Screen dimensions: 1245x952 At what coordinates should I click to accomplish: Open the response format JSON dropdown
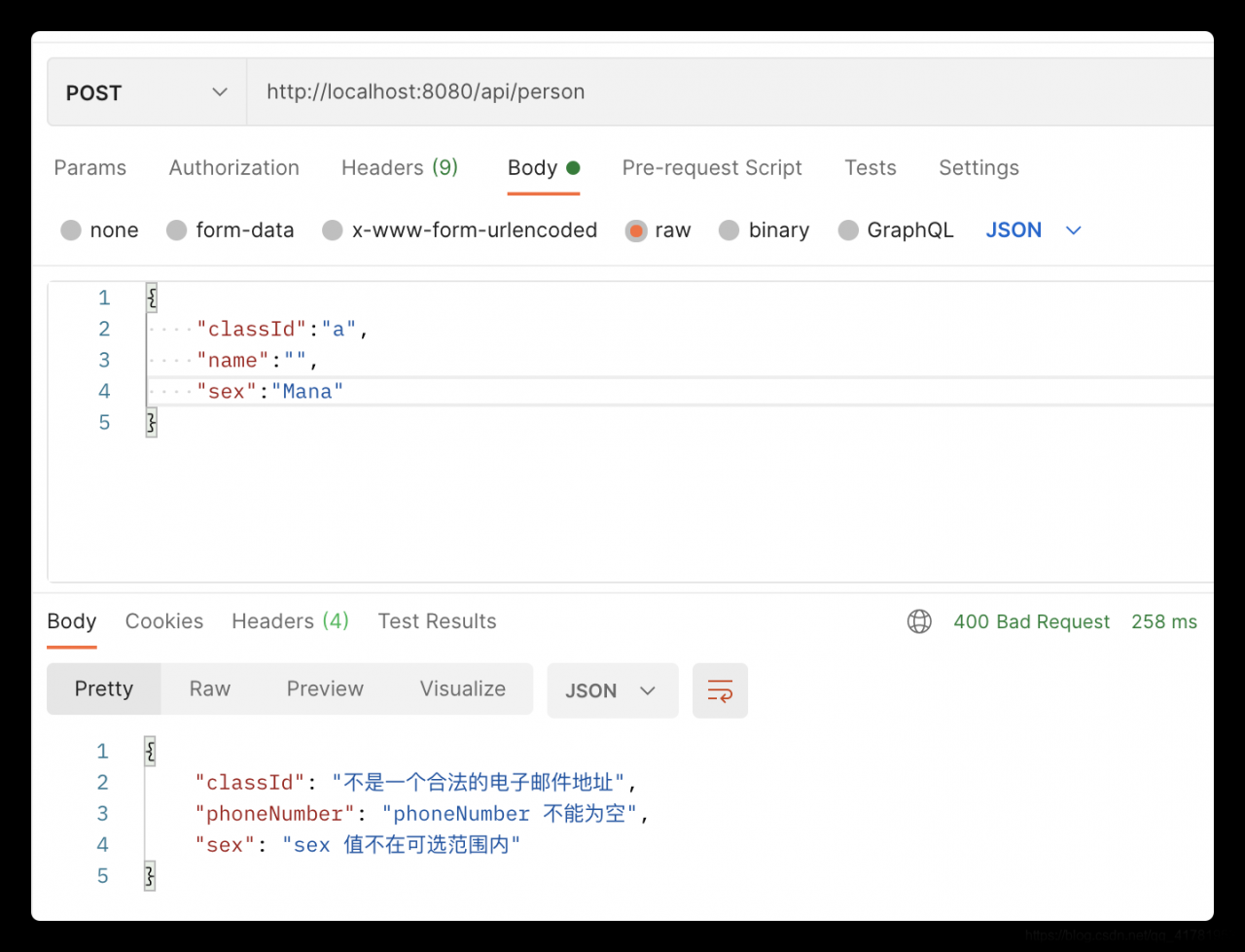(x=612, y=691)
